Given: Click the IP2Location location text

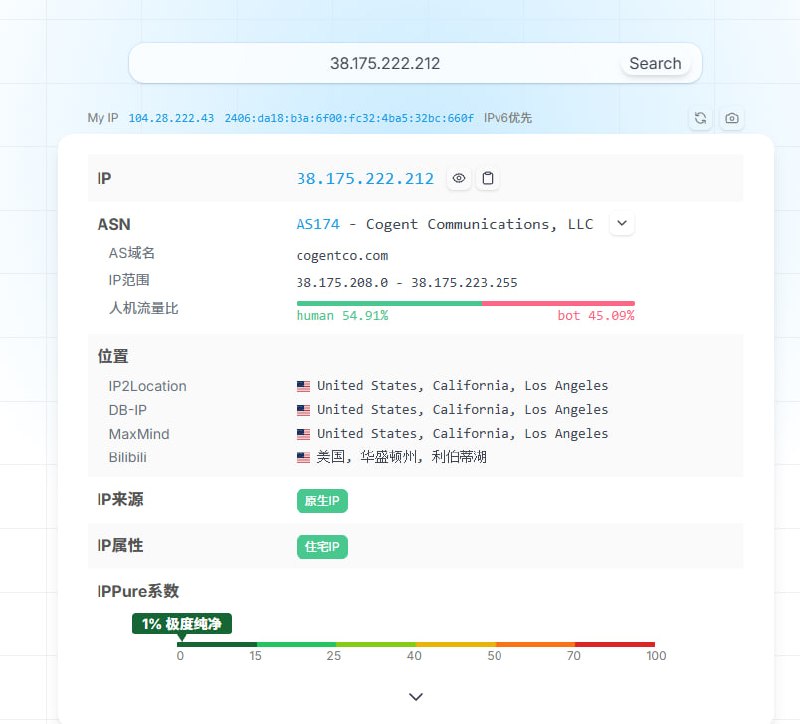Looking at the screenshot, I should coord(463,386).
